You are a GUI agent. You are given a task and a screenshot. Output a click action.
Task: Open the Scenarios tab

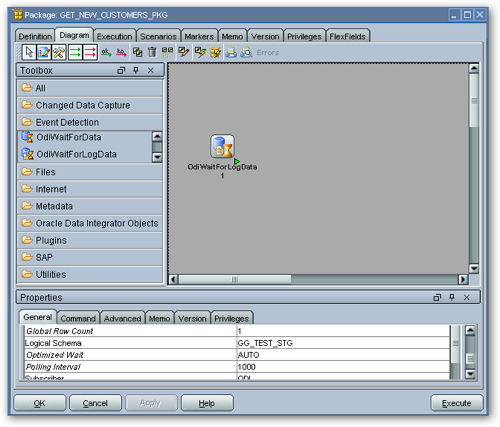tap(158, 36)
